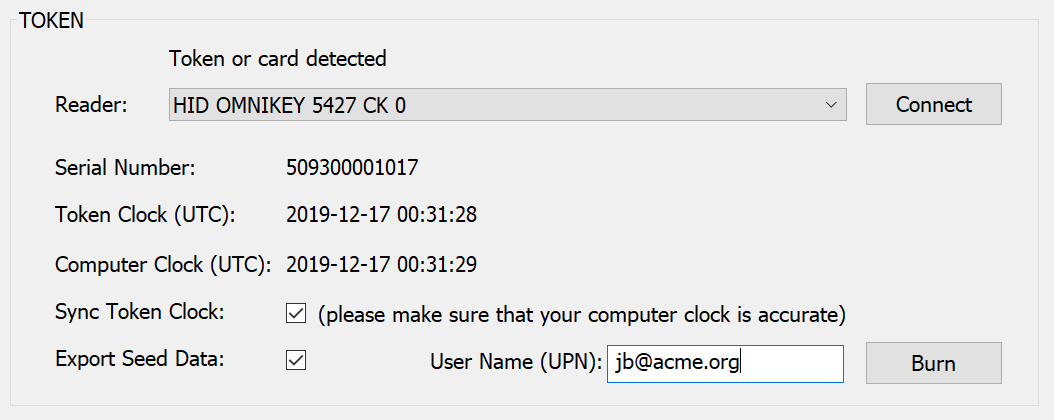Expand the Reader list with the chevron arrow
The image size is (1054, 420).
(x=831, y=105)
